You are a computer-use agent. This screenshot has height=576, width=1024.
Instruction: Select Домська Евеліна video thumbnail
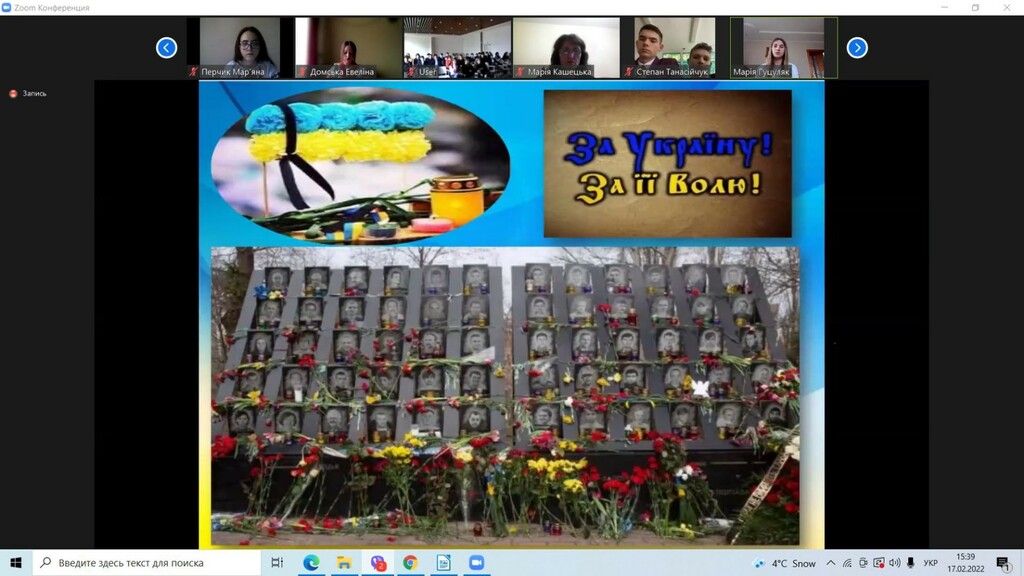tap(348, 47)
